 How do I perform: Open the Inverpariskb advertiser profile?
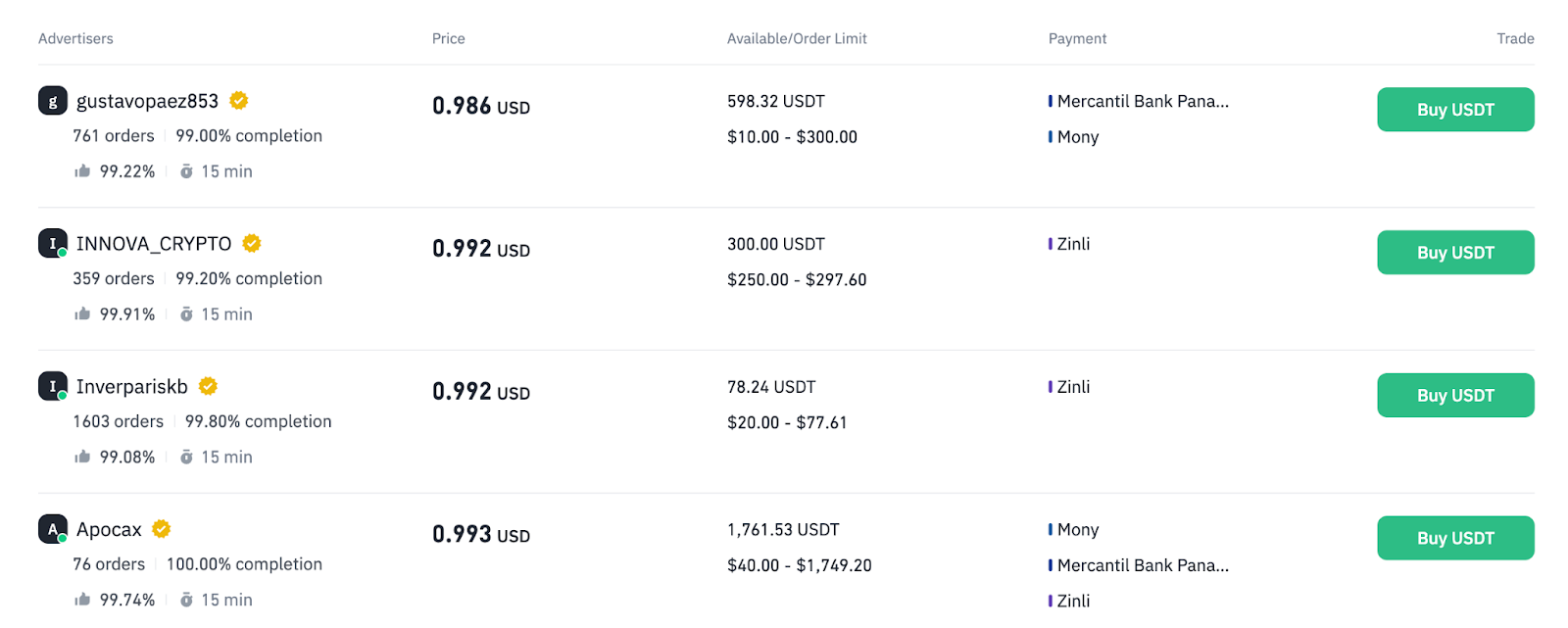pyautogui.click(x=132, y=387)
